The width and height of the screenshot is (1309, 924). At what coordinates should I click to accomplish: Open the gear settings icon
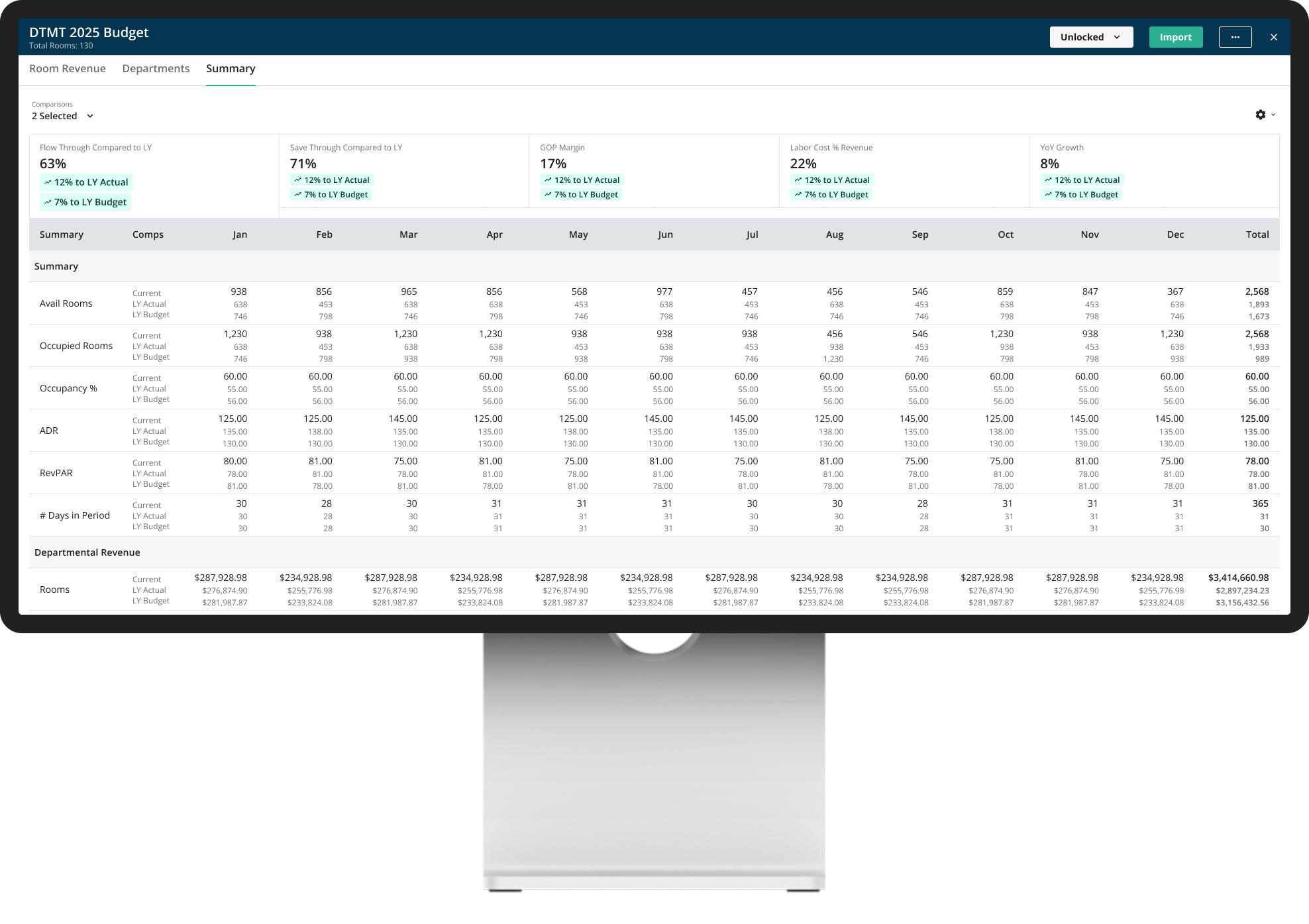(x=1260, y=115)
